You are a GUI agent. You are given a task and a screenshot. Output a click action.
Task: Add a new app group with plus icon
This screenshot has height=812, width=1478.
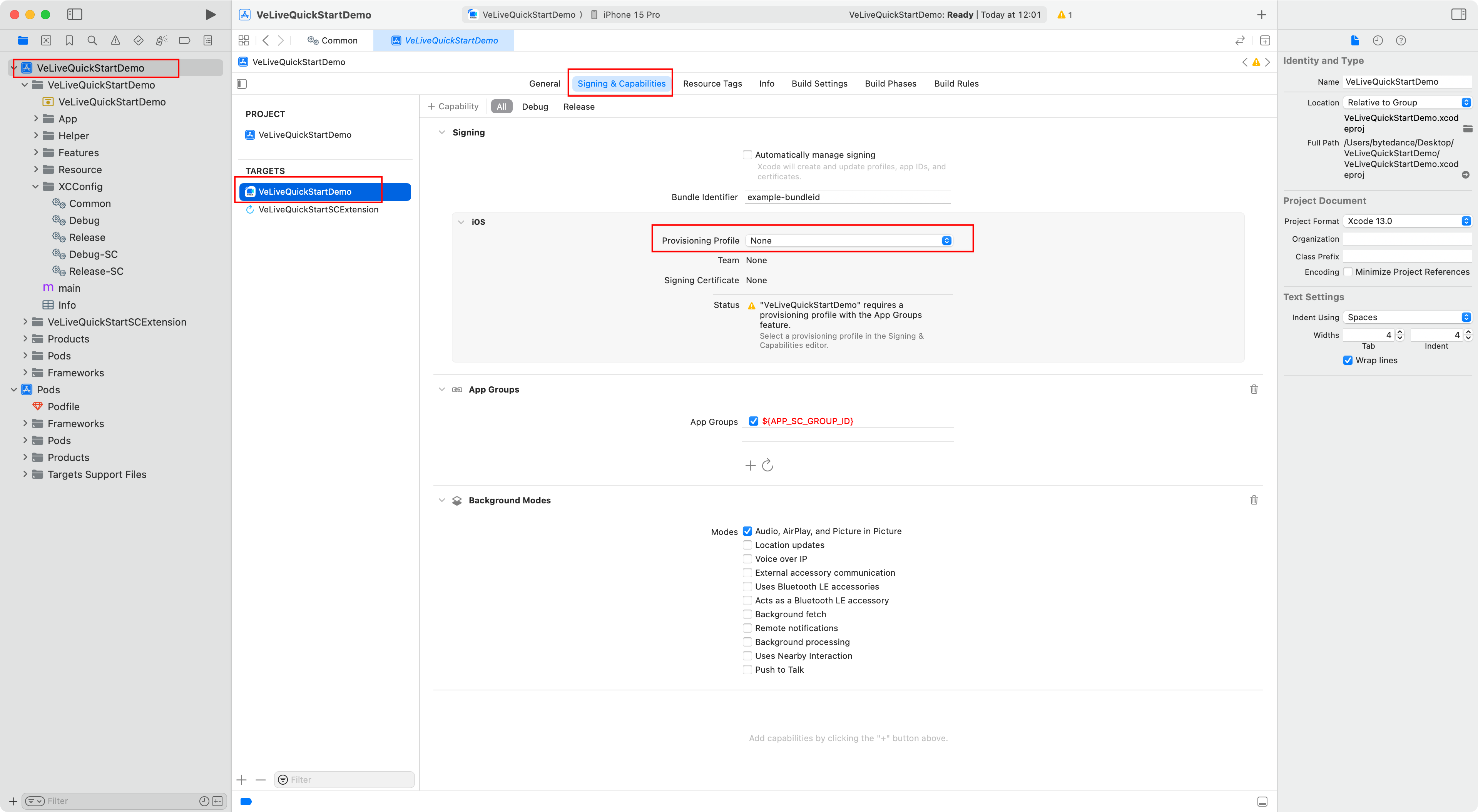[x=751, y=465]
